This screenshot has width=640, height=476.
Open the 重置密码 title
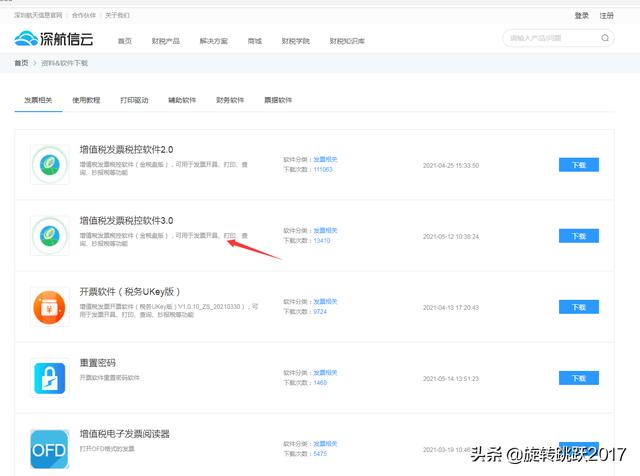point(98,363)
